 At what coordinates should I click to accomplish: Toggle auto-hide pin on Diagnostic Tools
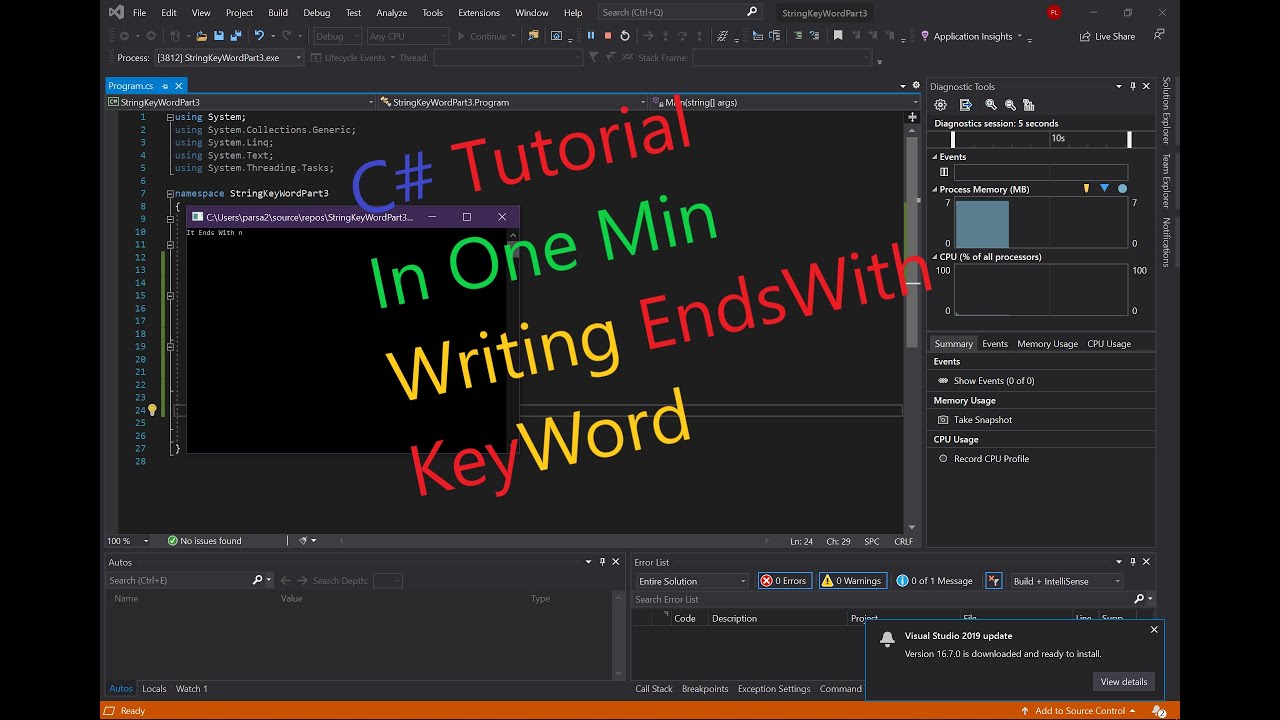(1133, 87)
